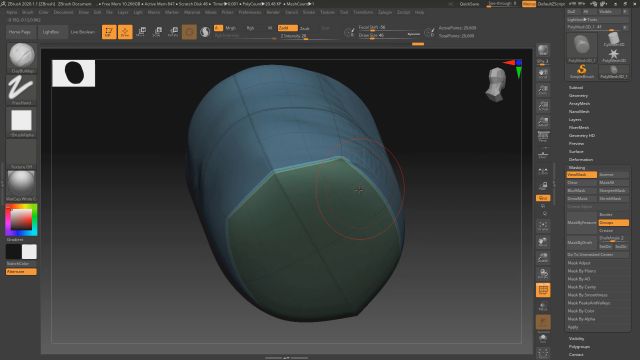
Task: Toggle the Groups option in masking
Action: click(x=613, y=223)
